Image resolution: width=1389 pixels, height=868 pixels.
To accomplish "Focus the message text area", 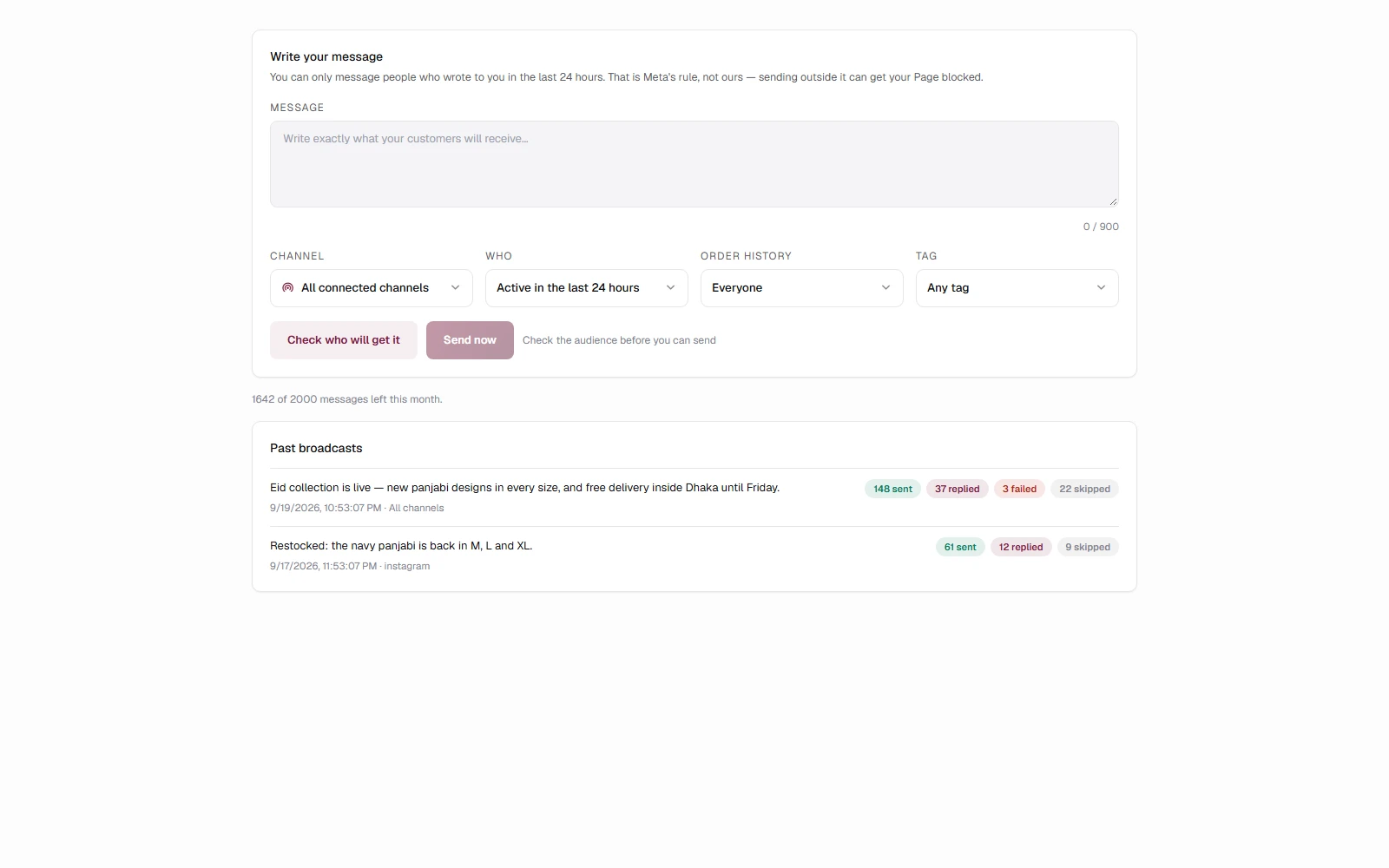I will click(x=694, y=164).
